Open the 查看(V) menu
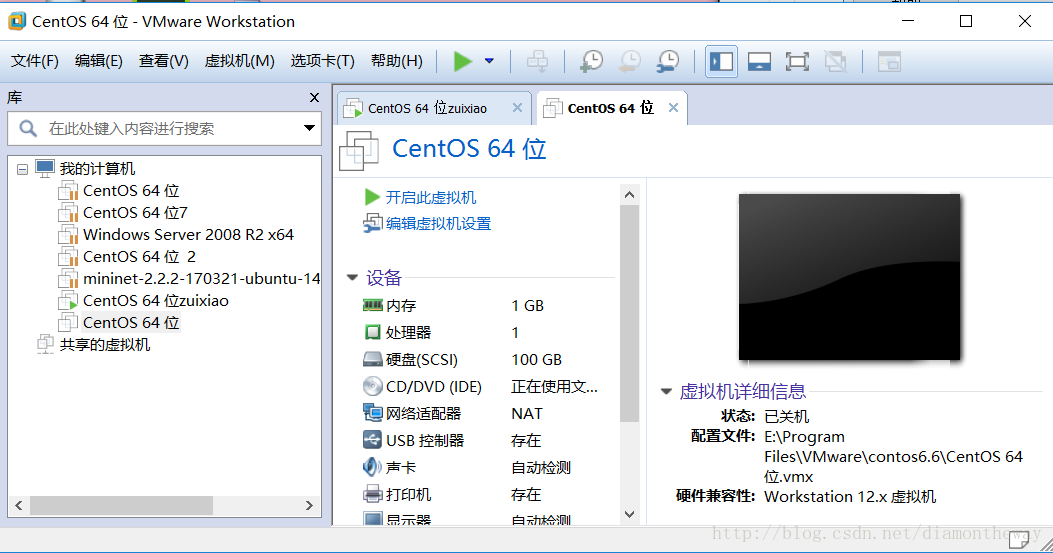 click(x=163, y=61)
